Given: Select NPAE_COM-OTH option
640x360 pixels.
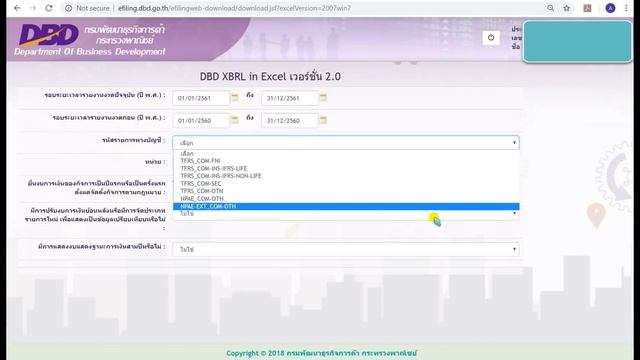Looking at the screenshot, I should [x=346, y=199].
